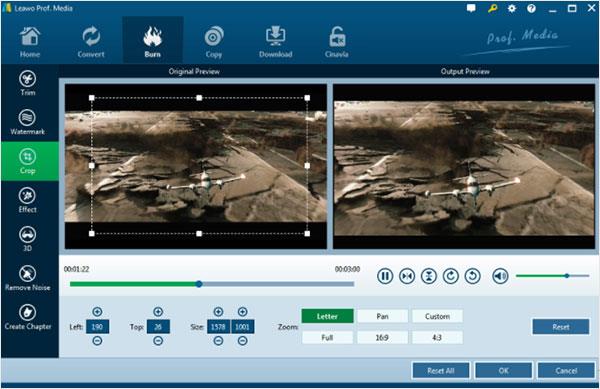The height and width of the screenshot is (389, 600).
Task: Open the registration key icon
Action: (x=492, y=8)
